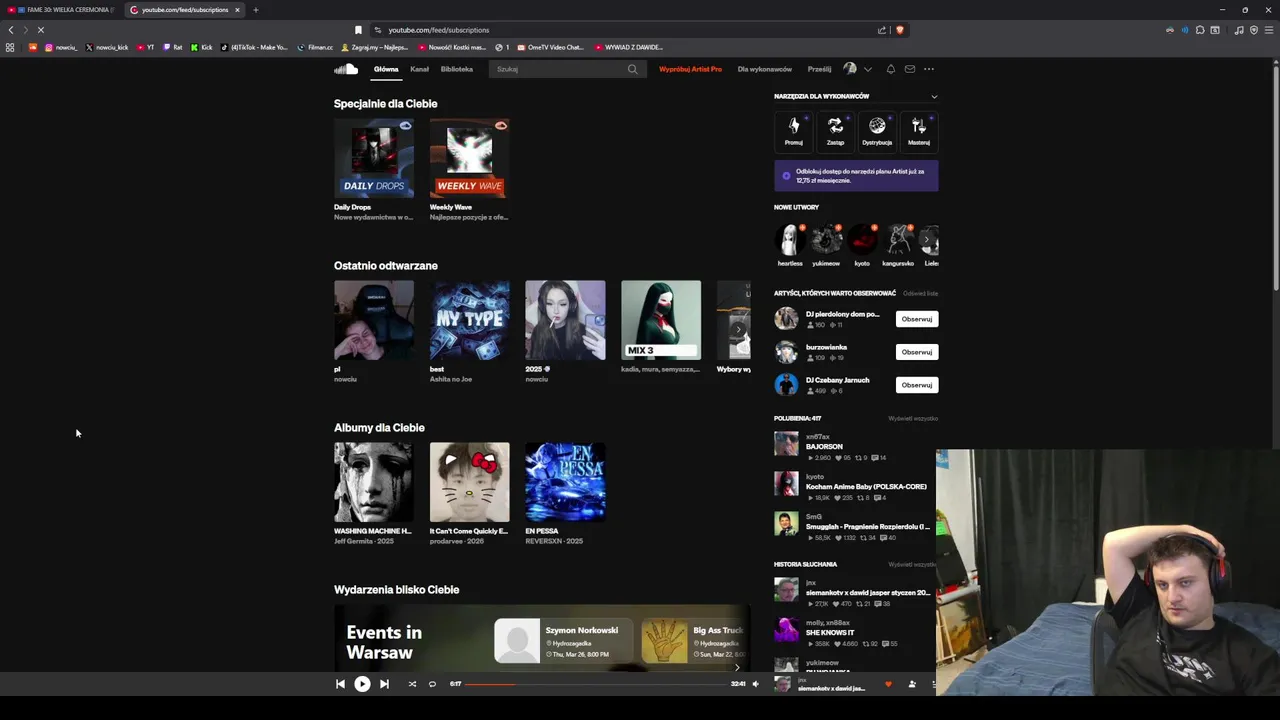
Task: Collapse Narzędzia dla wykonawców section
Action: click(934, 96)
